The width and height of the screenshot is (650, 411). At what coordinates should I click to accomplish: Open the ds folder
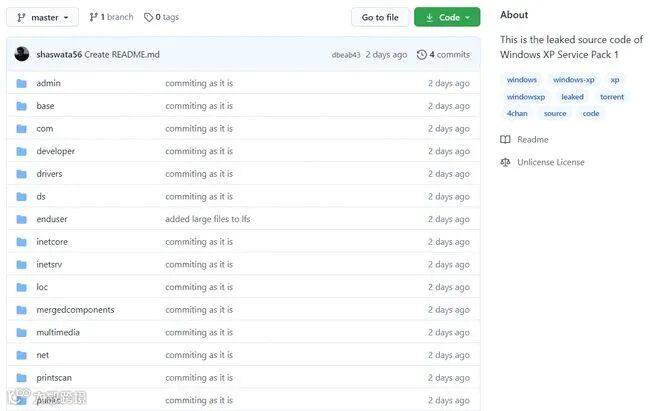pos(41,196)
